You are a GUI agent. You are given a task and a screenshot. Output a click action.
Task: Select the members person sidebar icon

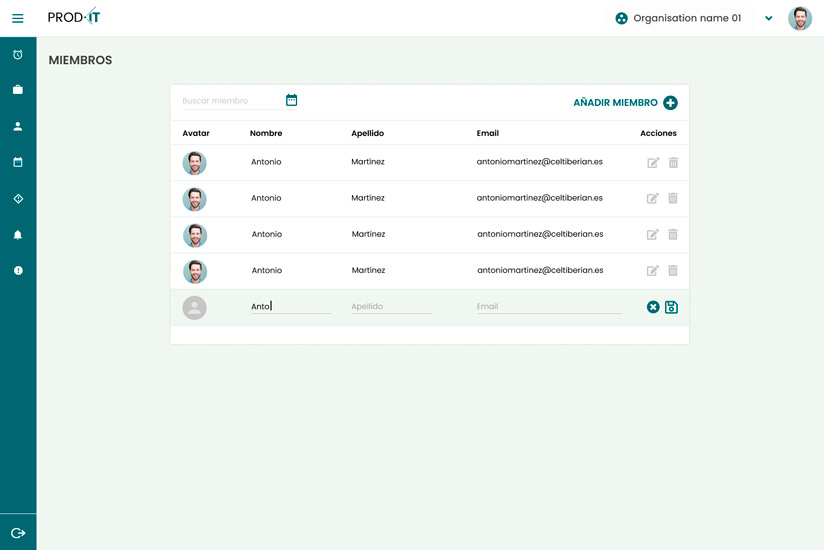(x=18, y=127)
